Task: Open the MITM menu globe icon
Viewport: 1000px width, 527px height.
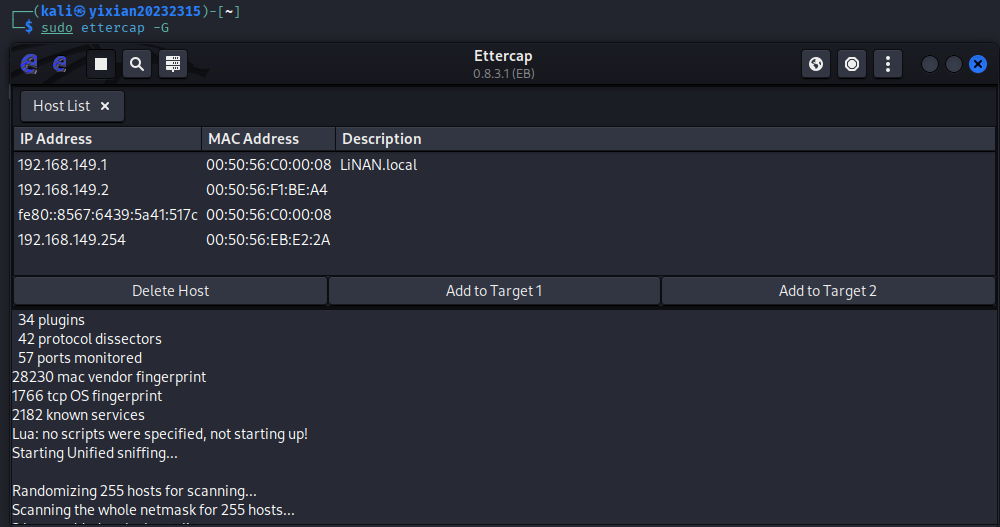Action: tap(816, 64)
